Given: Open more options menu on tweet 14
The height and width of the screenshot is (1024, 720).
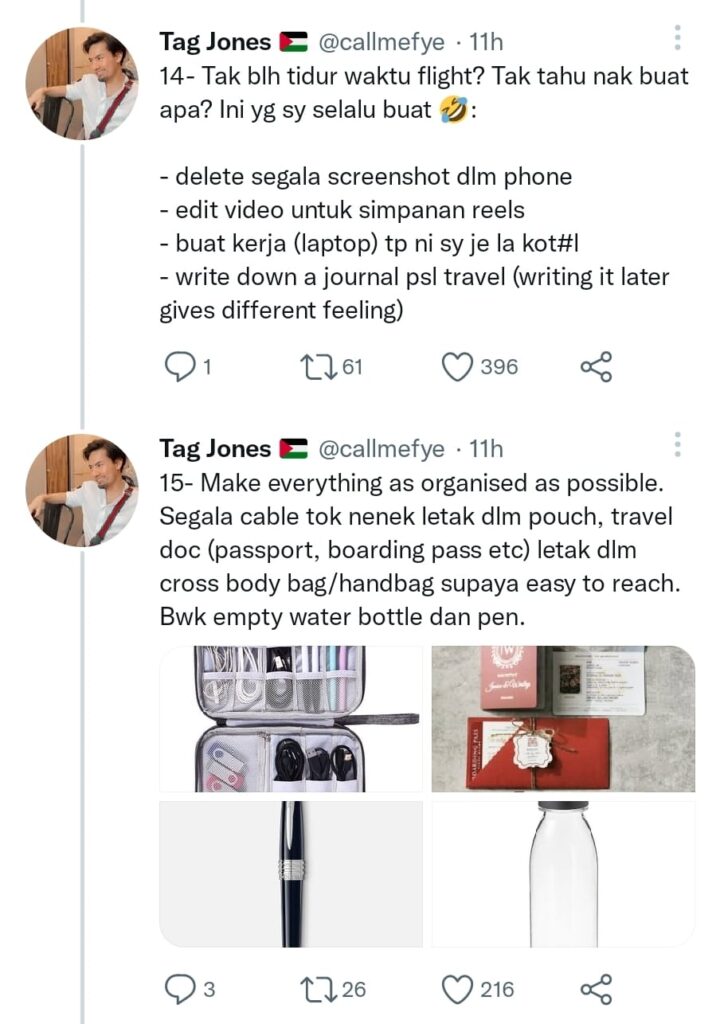Looking at the screenshot, I should tap(678, 38).
